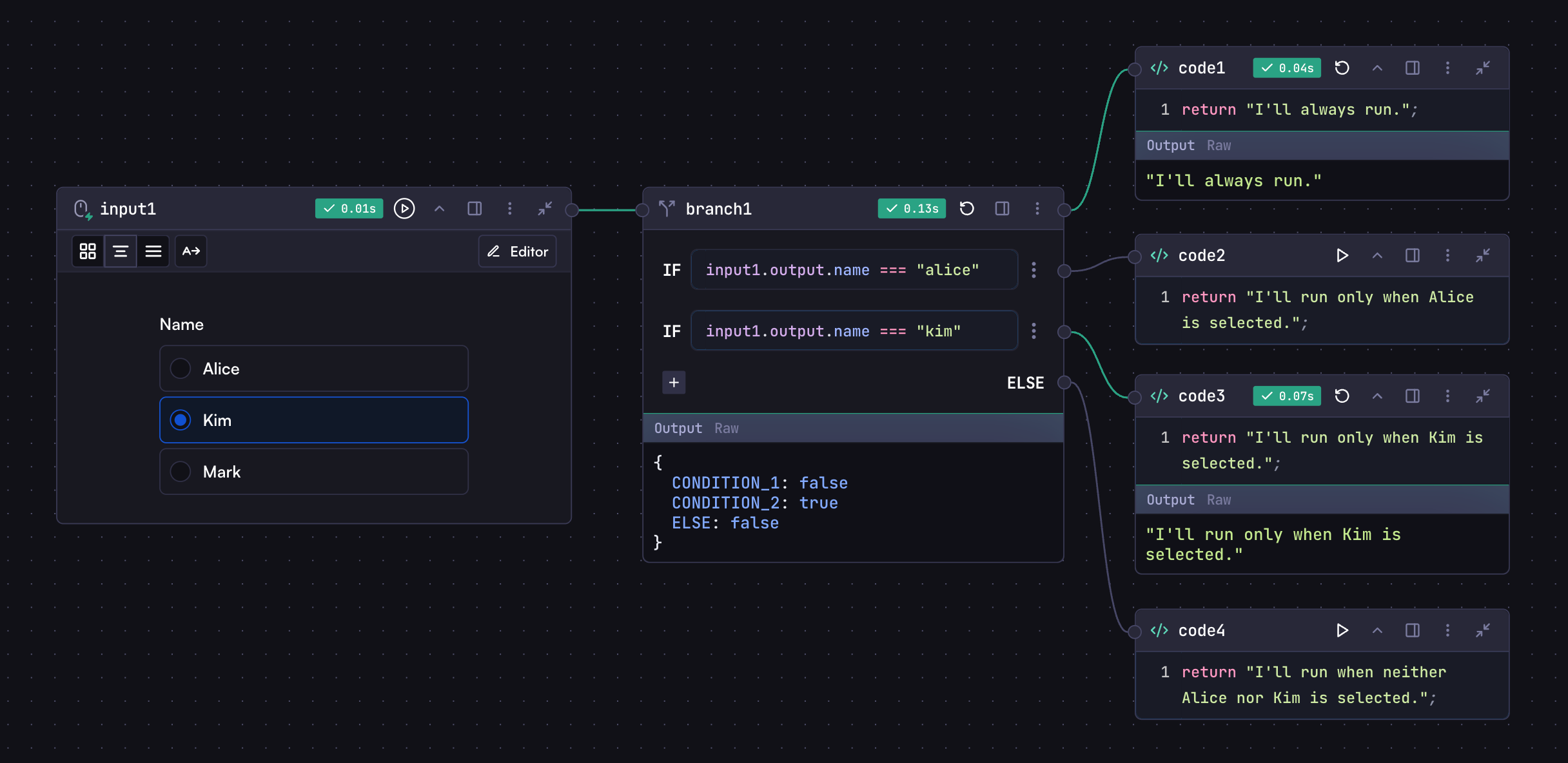Viewport: 1568px width, 763px height.
Task: Run code4 using its play icon
Action: [x=1342, y=631]
